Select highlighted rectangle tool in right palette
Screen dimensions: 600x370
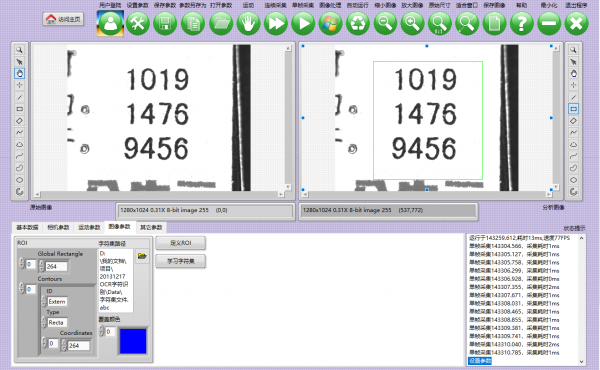click(x=573, y=109)
